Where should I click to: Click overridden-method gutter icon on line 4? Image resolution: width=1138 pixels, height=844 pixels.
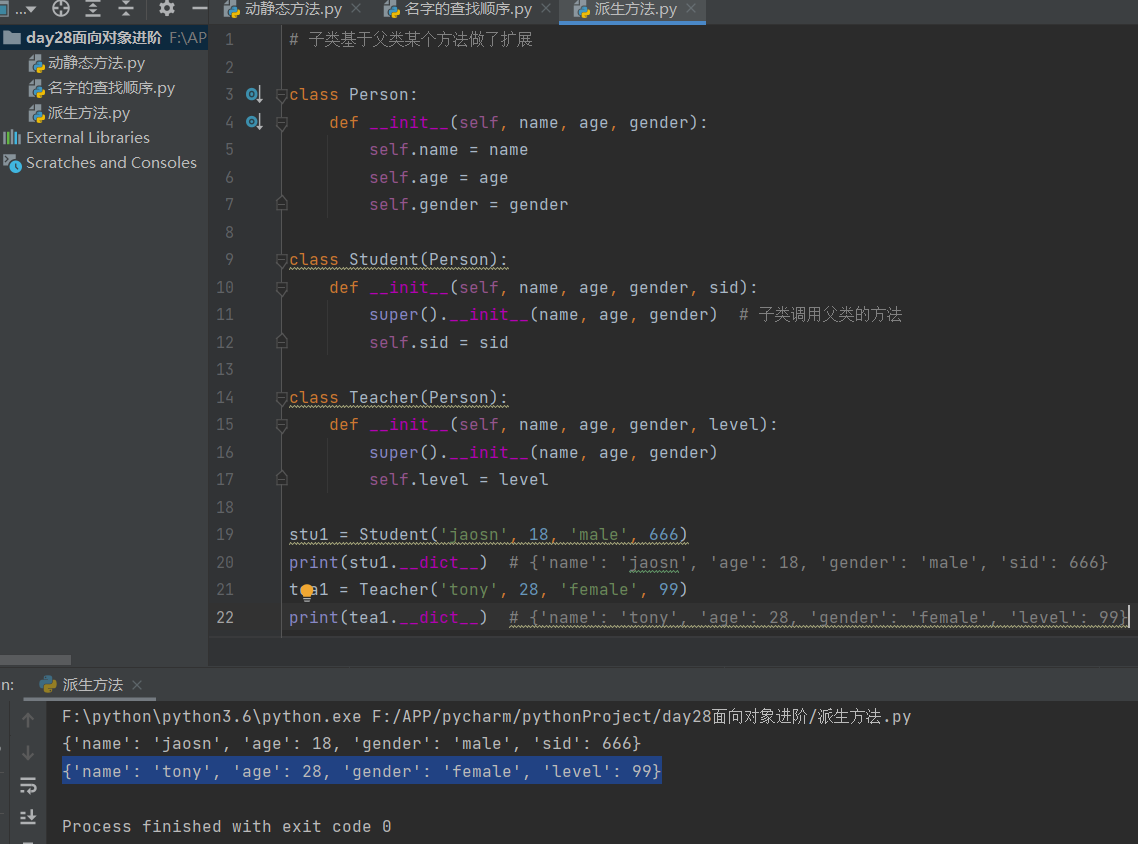(x=253, y=122)
